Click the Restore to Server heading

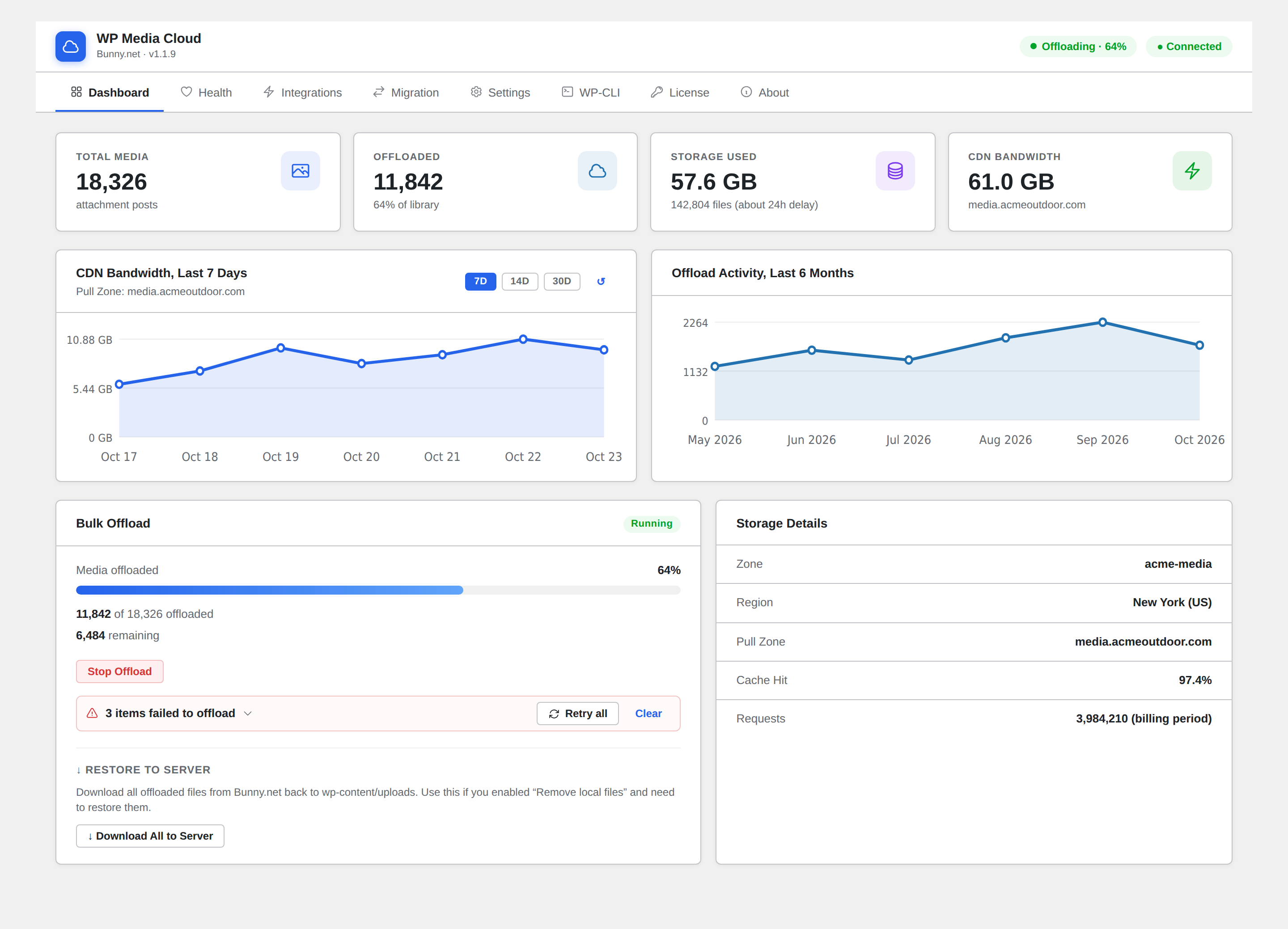pos(143,770)
